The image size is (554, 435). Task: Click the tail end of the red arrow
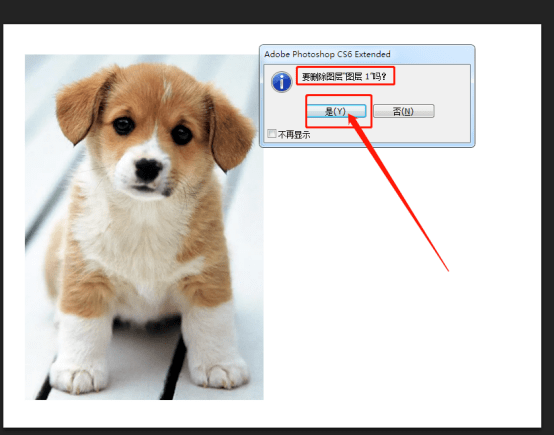[448, 271]
